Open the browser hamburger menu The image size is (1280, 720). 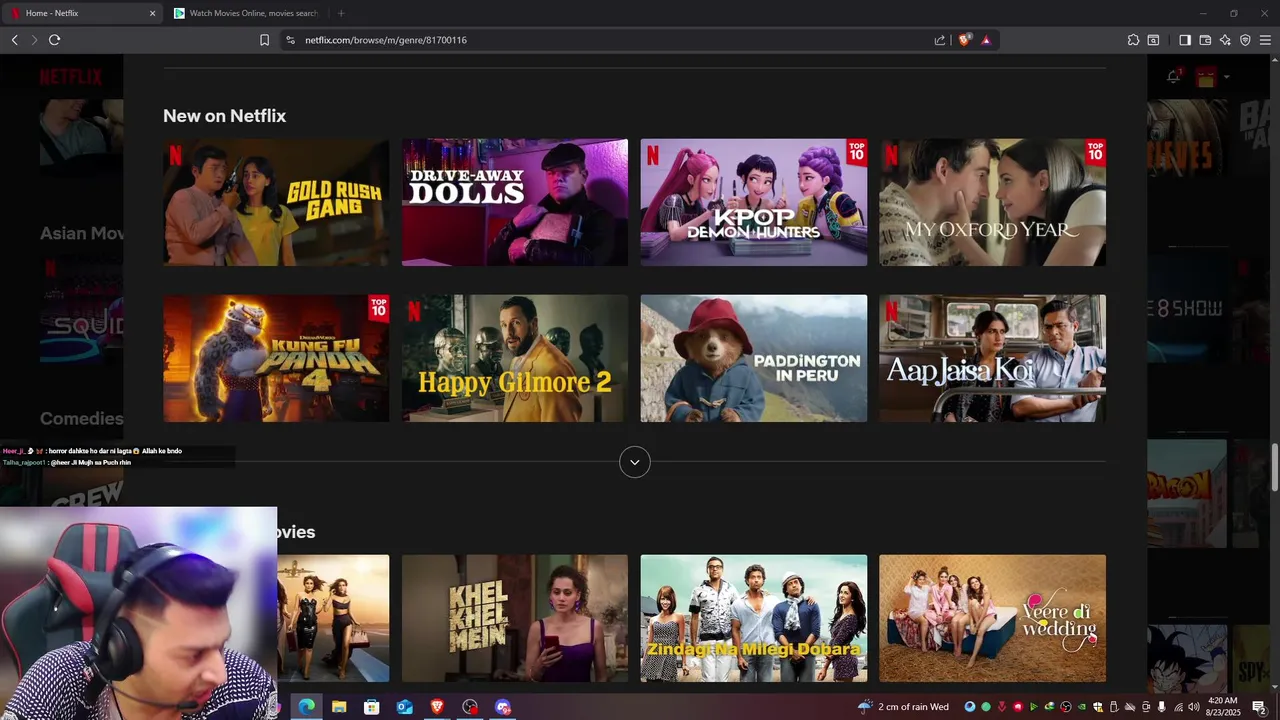(1265, 40)
